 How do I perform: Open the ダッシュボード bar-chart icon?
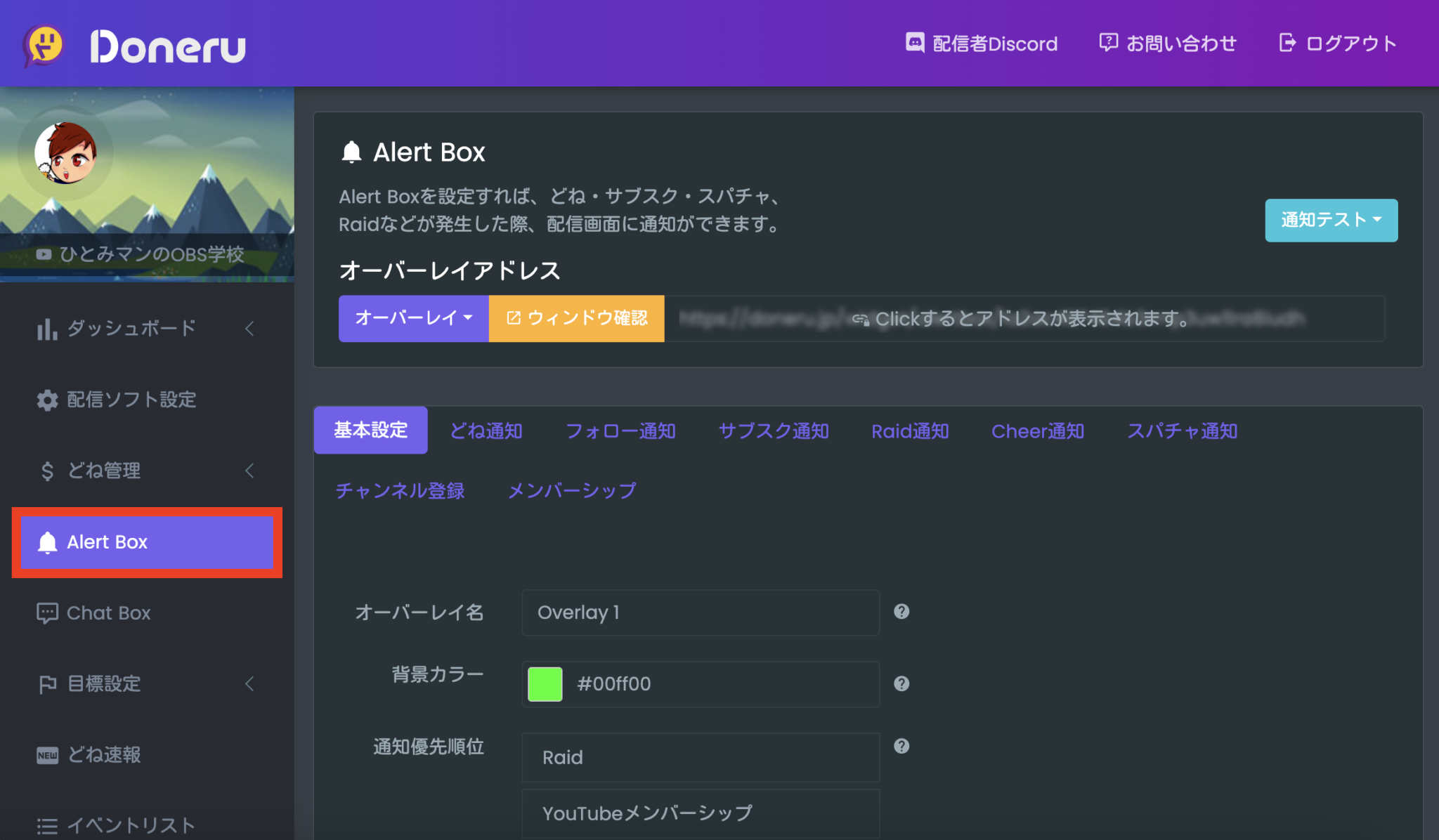click(x=46, y=328)
